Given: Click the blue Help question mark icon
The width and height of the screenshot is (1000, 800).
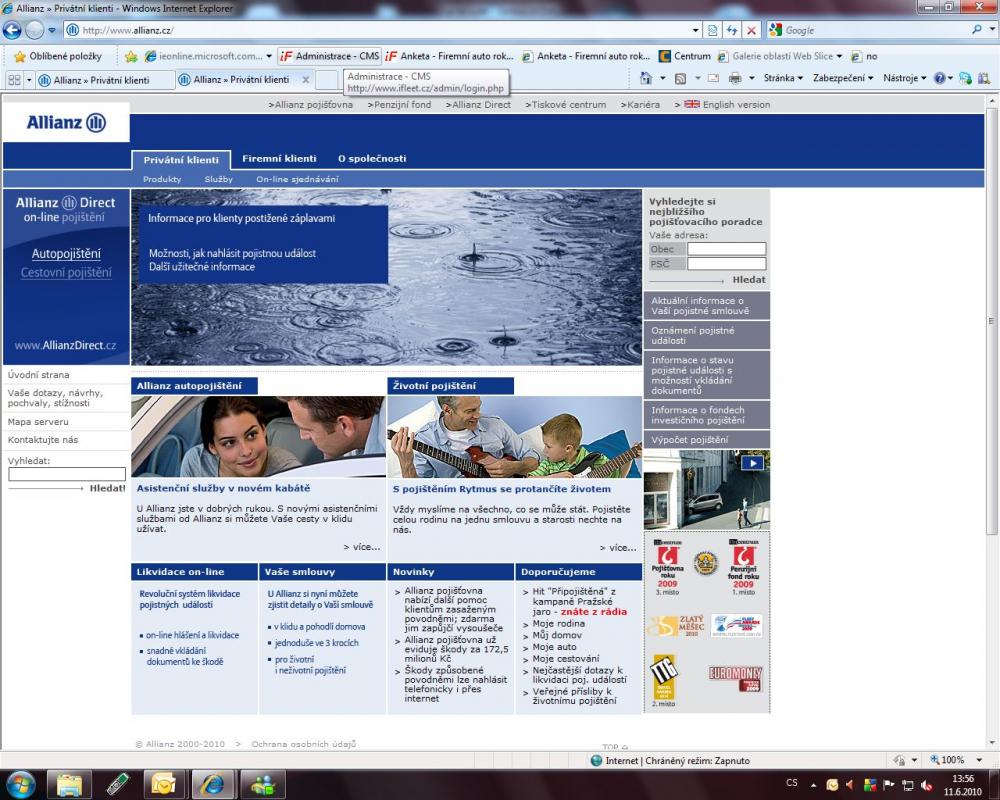Looking at the screenshot, I should pos(939,78).
